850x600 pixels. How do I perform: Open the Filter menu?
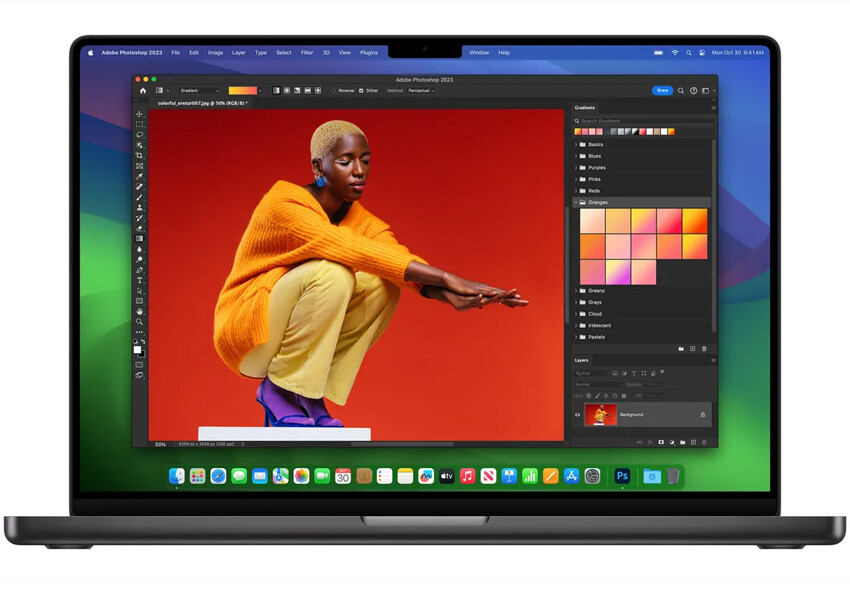pyautogui.click(x=307, y=52)
